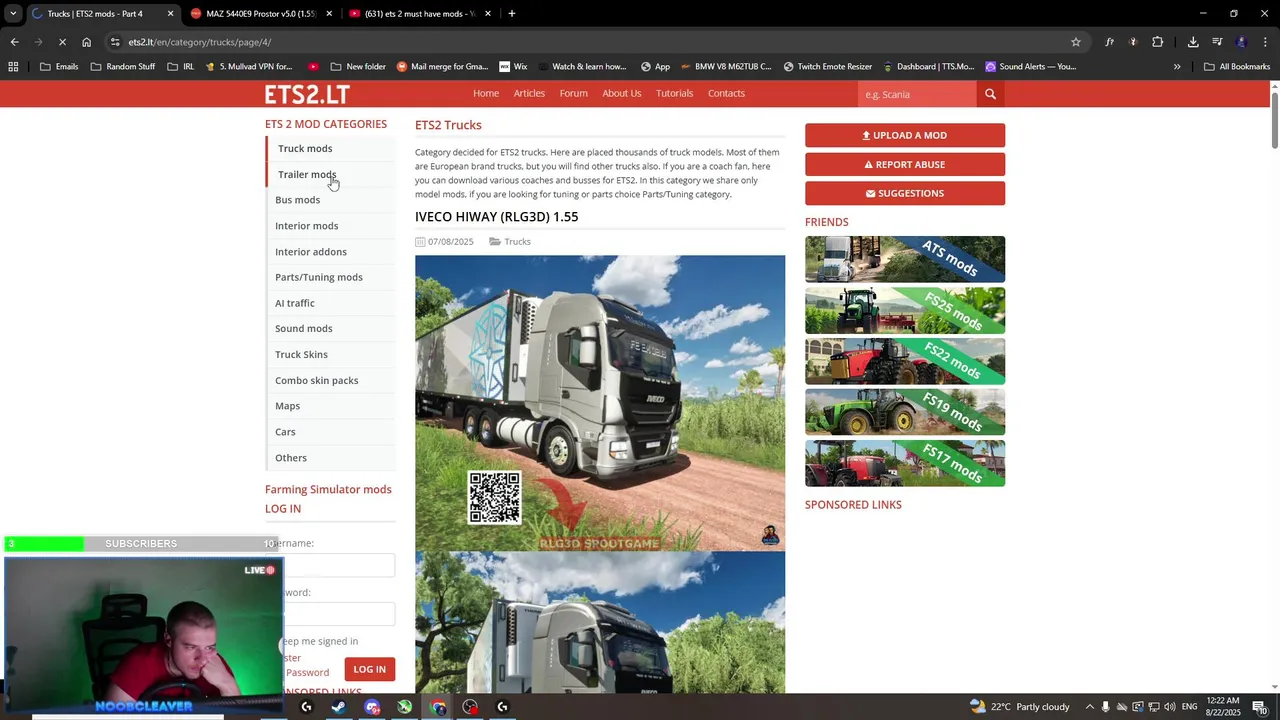Open Google Chrome from the taskbar
Viewport: 1280px width, 720px height.
point(438,707)
